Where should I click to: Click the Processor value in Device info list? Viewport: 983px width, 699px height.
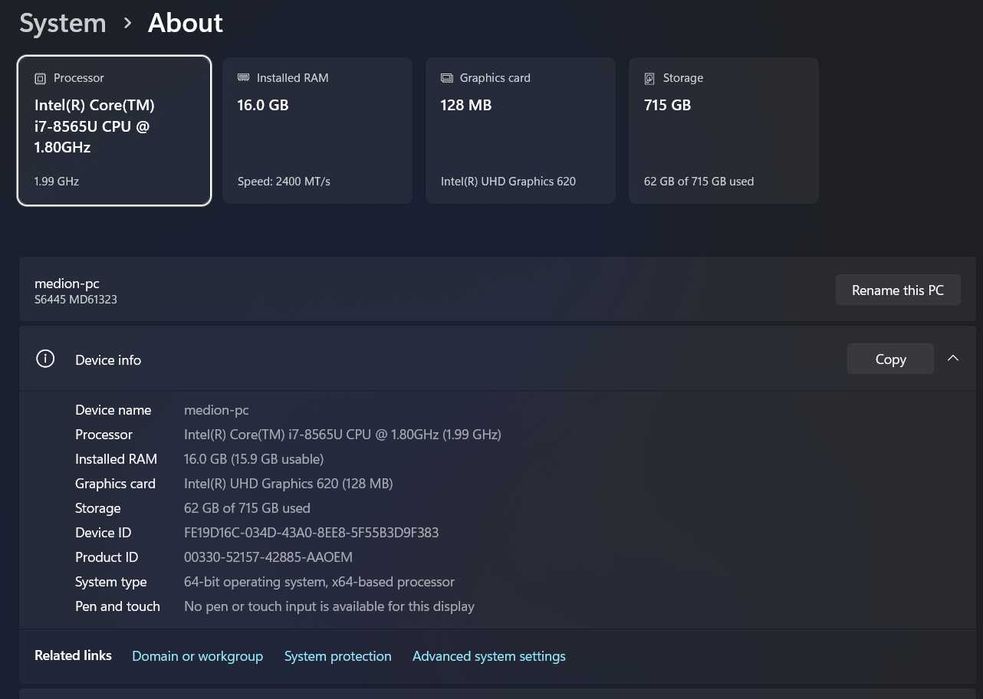(x=342, y=434)
